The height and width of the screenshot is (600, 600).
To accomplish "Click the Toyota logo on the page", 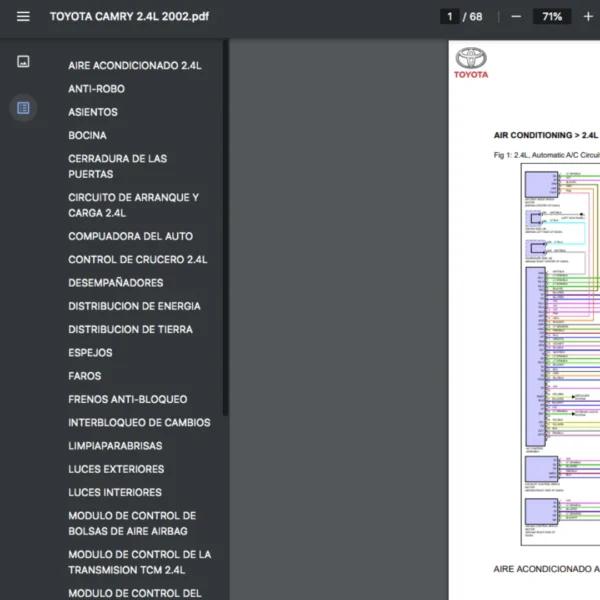I will tap(471, 62).
